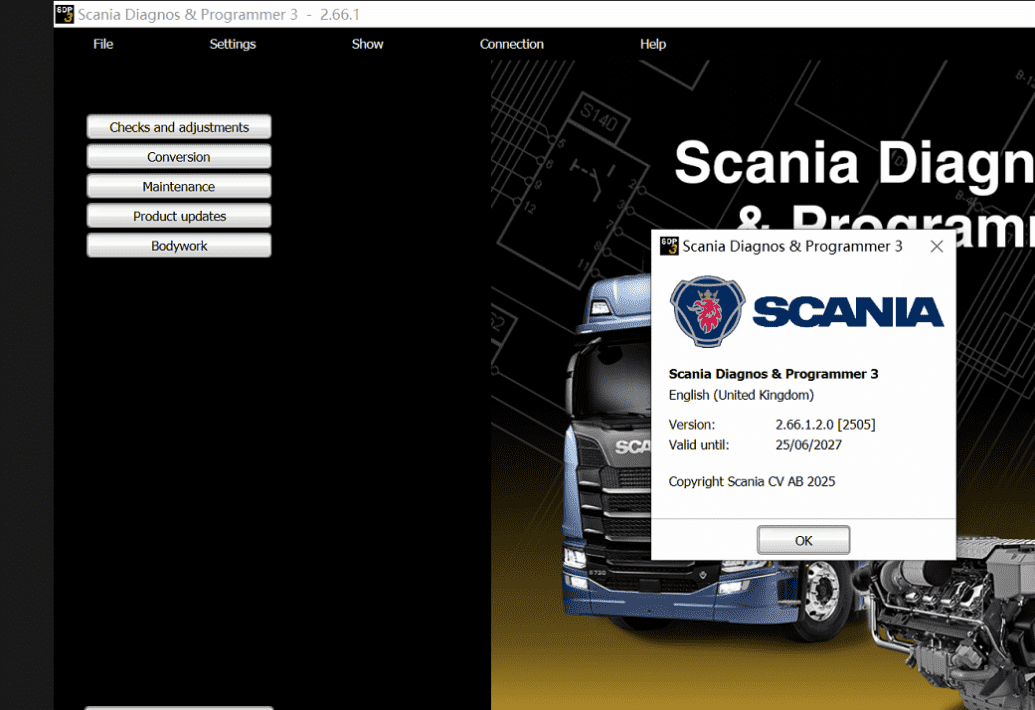
Task: Open the File menu
Action: [x=103, y=44]
